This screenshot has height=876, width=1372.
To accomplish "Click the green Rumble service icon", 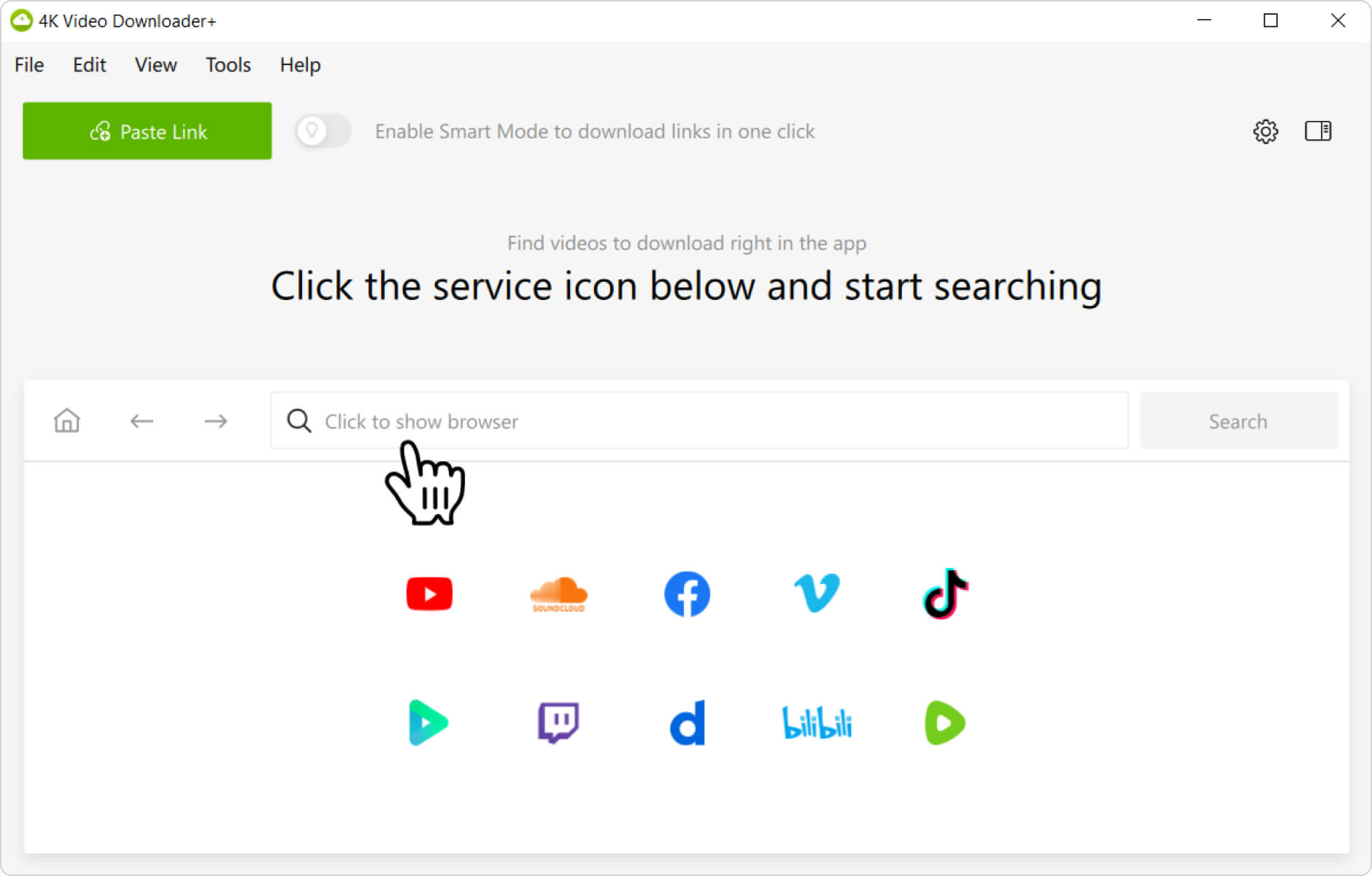I will pos(945,723).
